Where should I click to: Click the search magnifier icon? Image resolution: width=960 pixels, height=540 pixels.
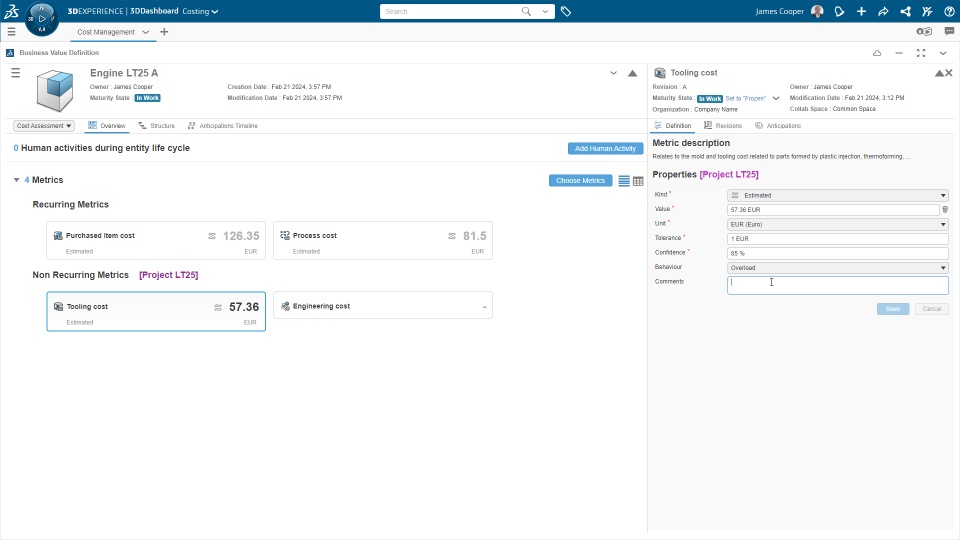point(526,11)
